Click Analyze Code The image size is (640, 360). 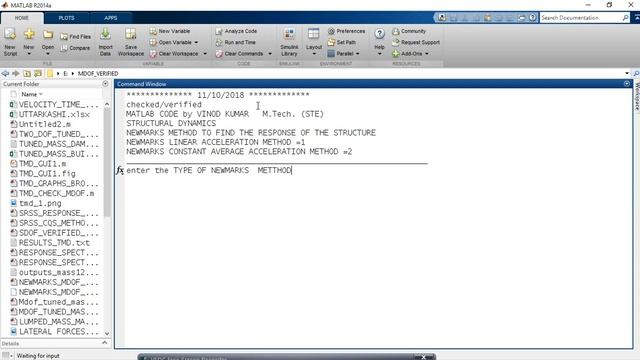236,31
